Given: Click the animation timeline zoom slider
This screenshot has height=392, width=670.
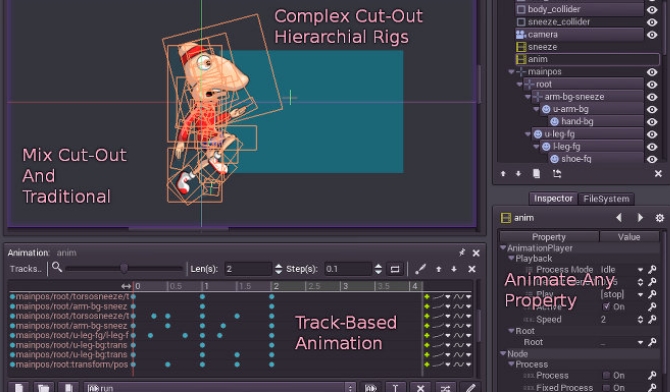Looking at the screenshot, I should pyautogui.click(x=123, y=268).
